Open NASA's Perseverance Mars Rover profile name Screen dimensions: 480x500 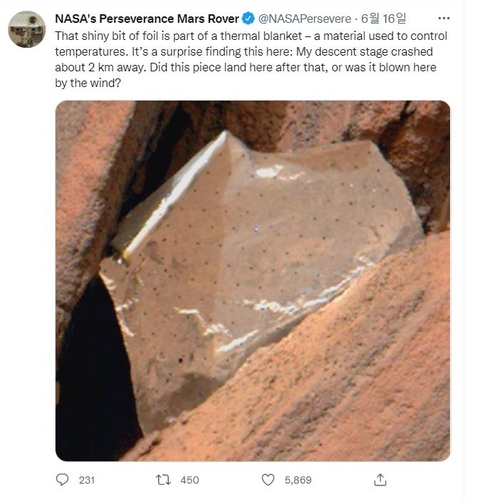147,19
